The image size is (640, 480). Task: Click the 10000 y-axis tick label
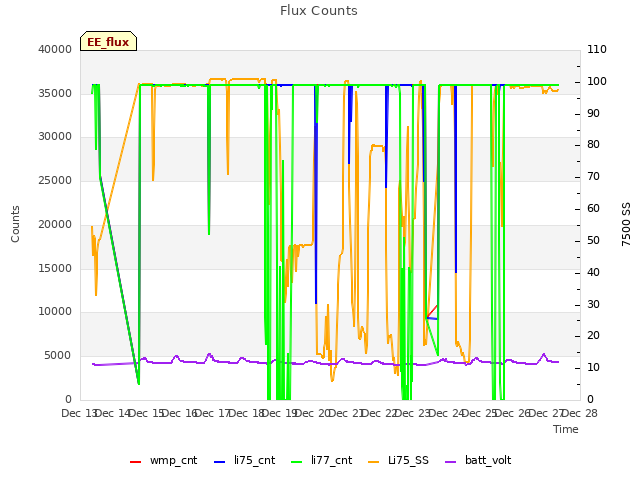55,312
